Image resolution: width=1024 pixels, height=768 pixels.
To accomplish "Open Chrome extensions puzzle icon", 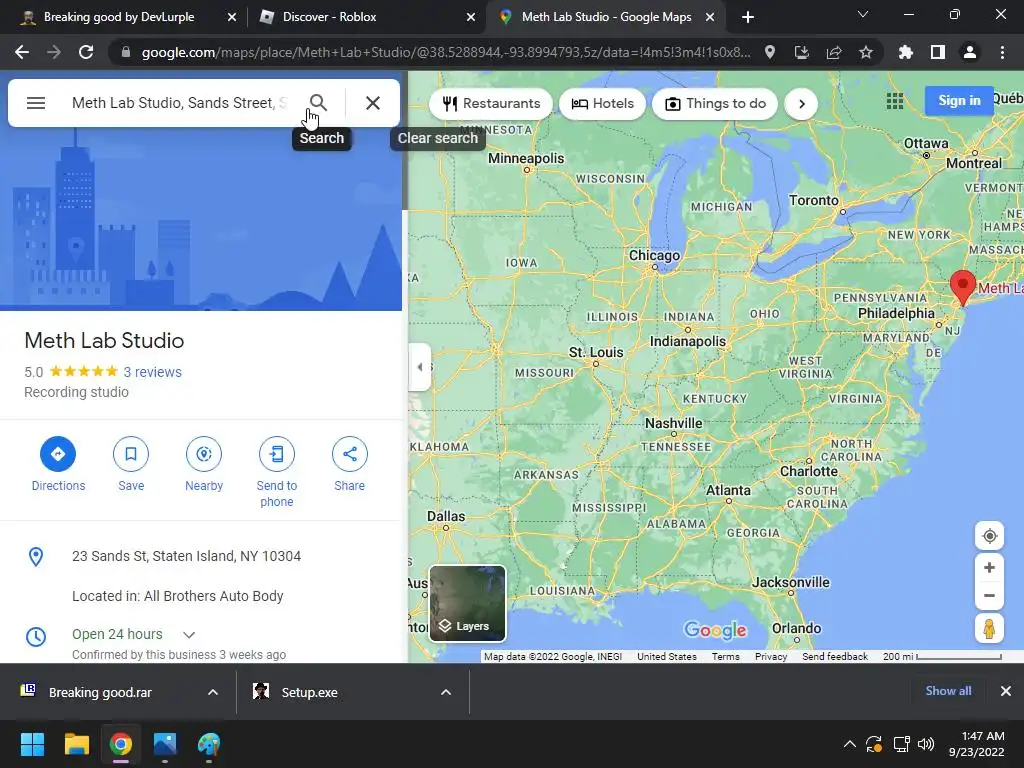I will [x=906, y=52].
